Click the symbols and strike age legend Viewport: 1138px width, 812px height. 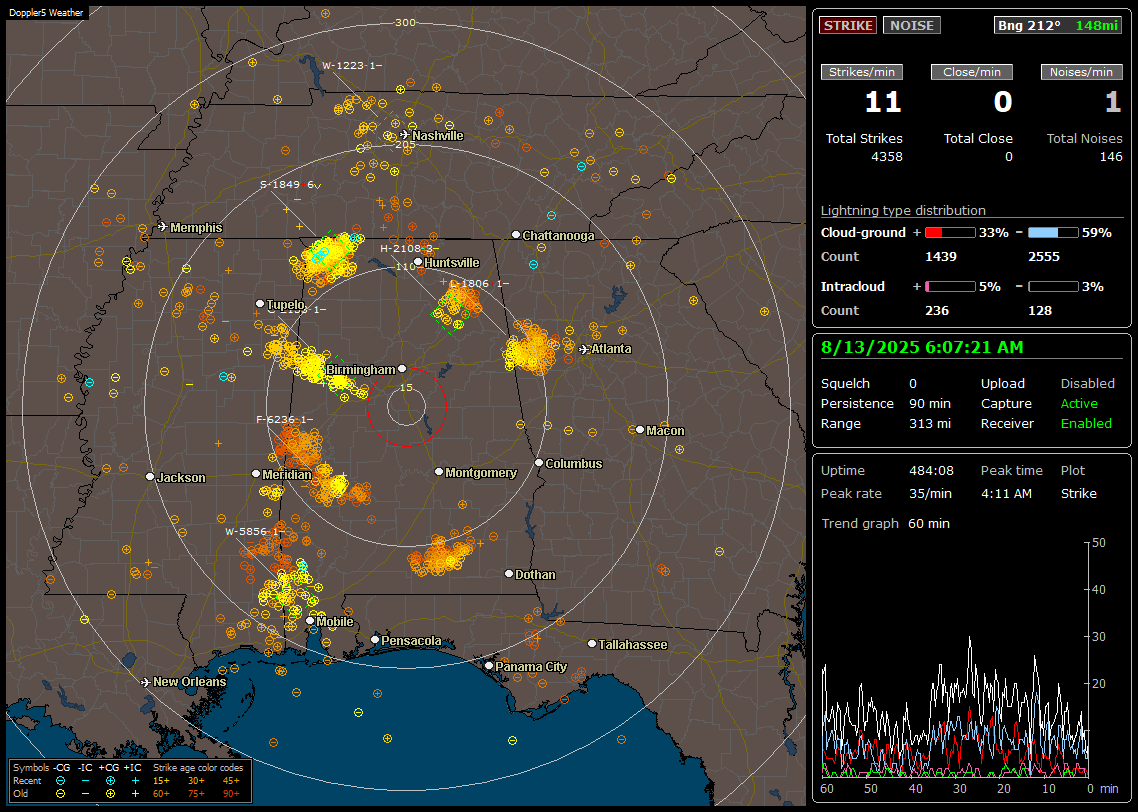[130, 781]
